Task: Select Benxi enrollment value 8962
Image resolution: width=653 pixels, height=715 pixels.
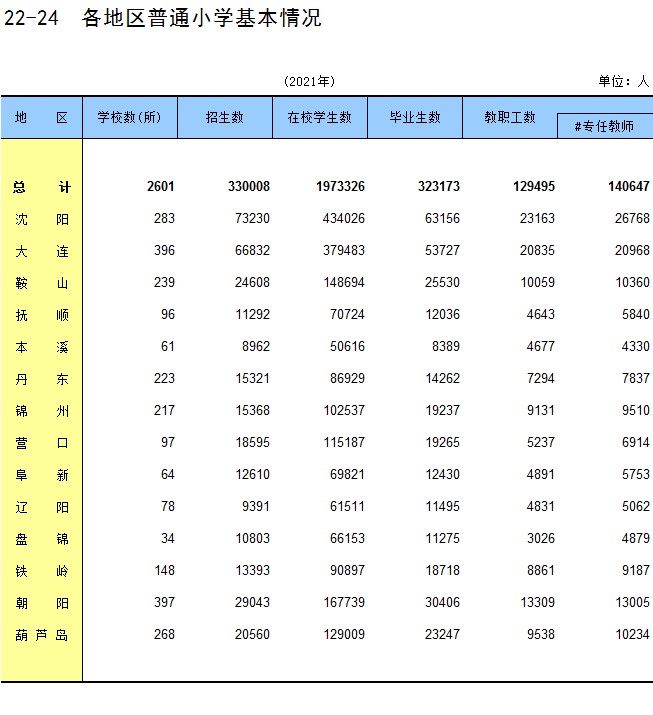Action: (x=256, y=346)
